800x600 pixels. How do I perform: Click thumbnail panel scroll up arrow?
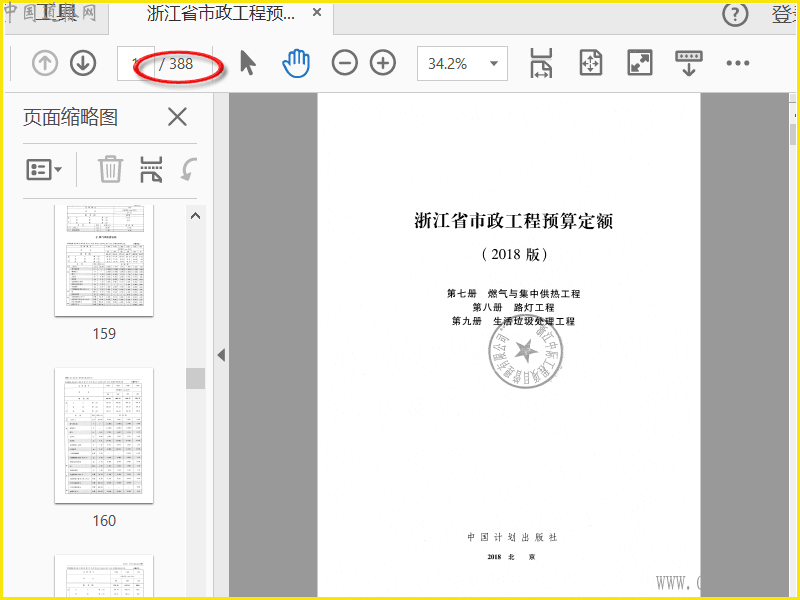click(195, 216)
